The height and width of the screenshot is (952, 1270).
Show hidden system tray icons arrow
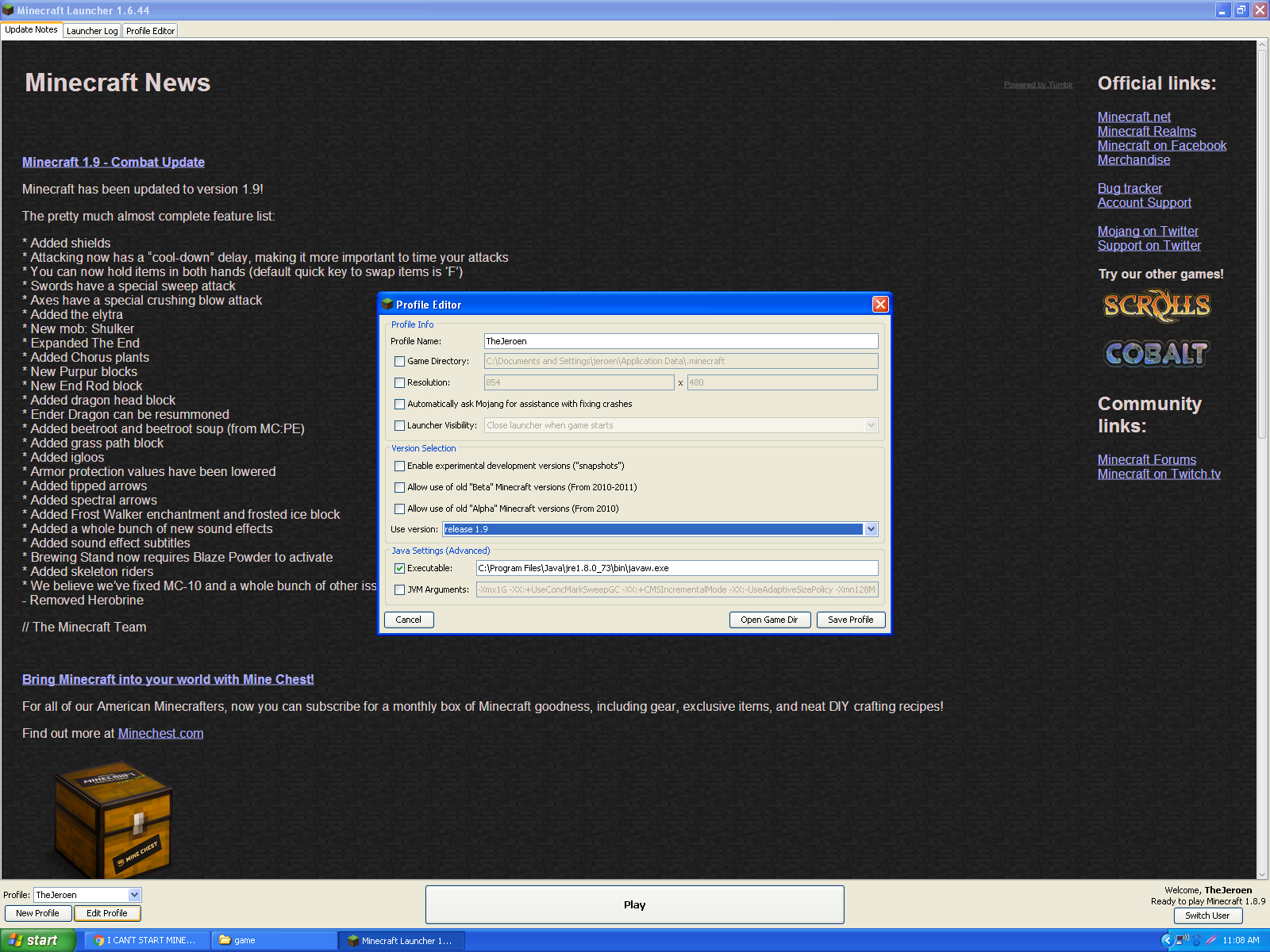[x=1166, y=940]
